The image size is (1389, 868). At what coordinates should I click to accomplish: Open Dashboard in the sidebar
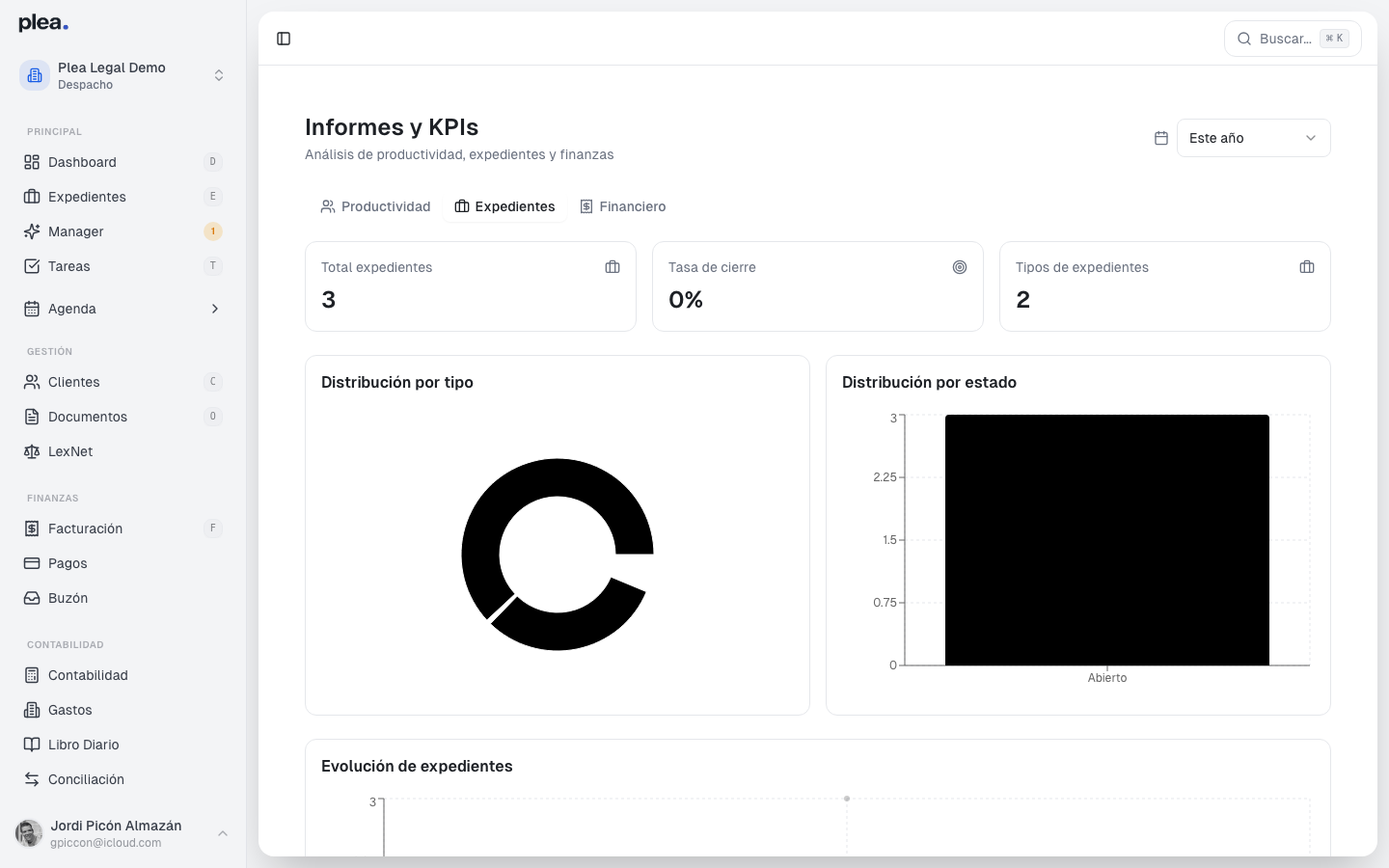click(x=123, y=162)
